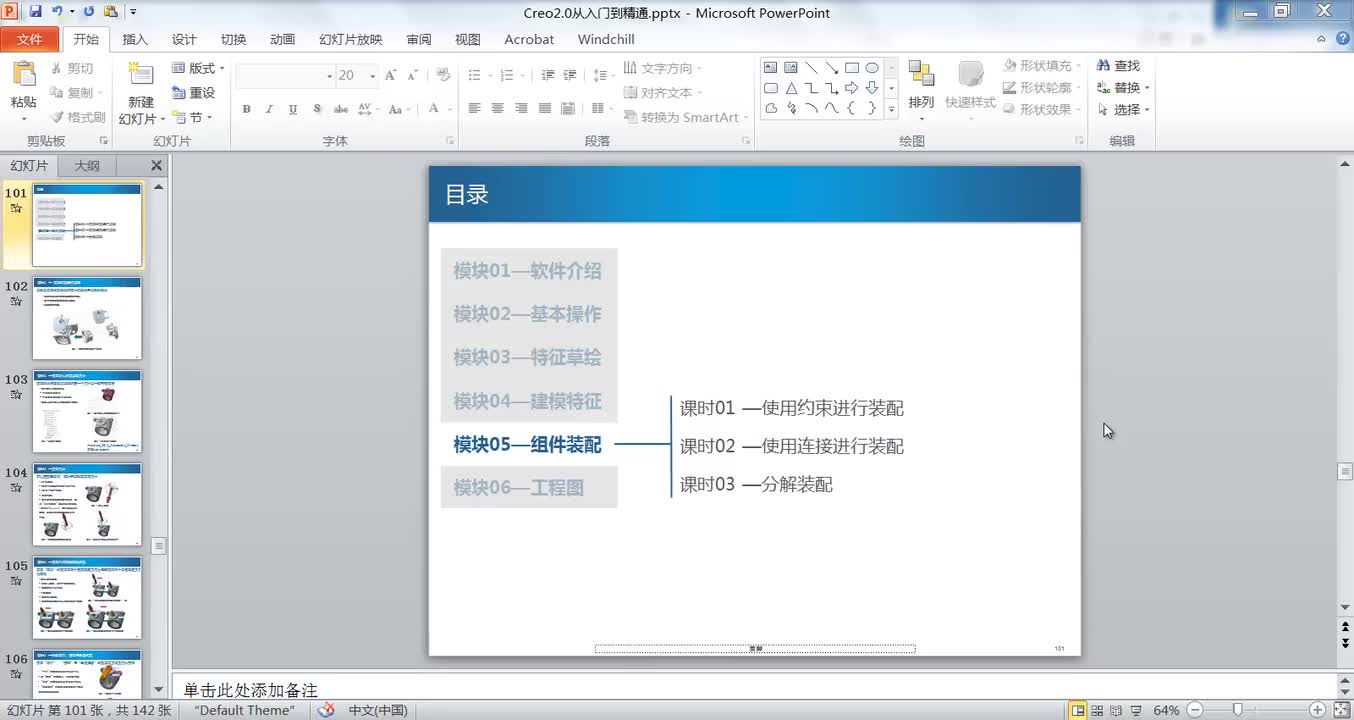Create a new slide with 新建幻灯片 icon
This screenshot has height=720, width=1354.
pyautogui.click(x=141, y=75)
